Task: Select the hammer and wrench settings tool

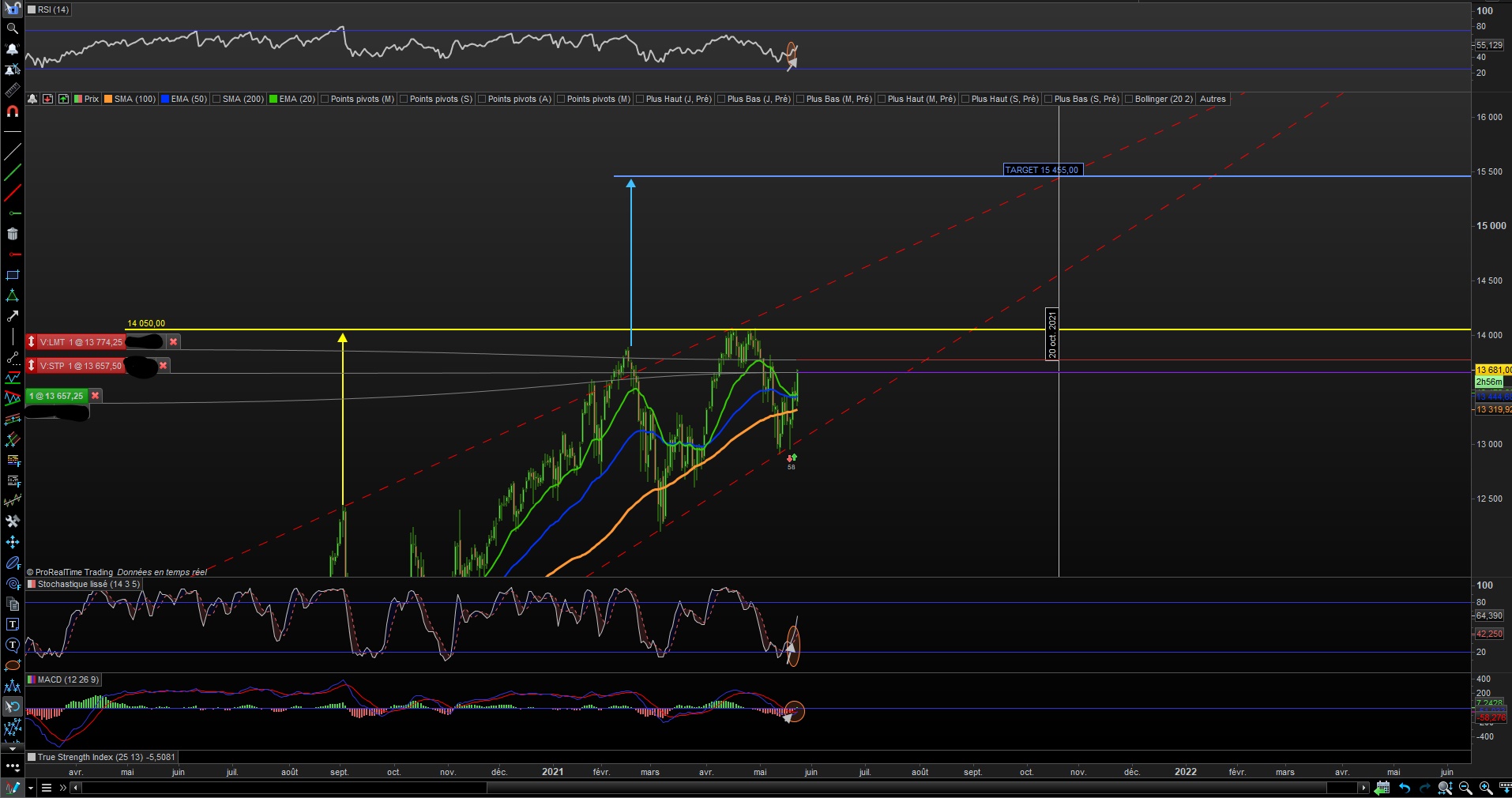Action: pos(12,521)
